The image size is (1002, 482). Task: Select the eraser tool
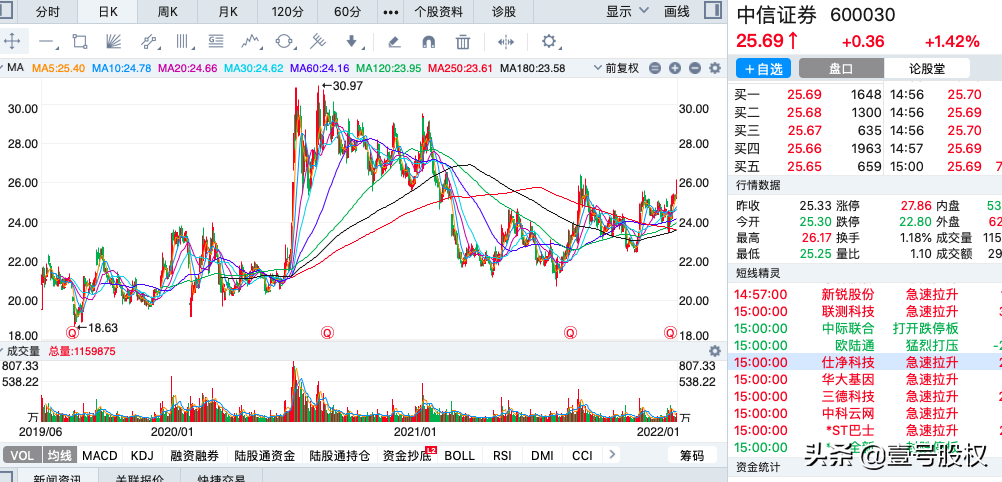tap(394, 42)
